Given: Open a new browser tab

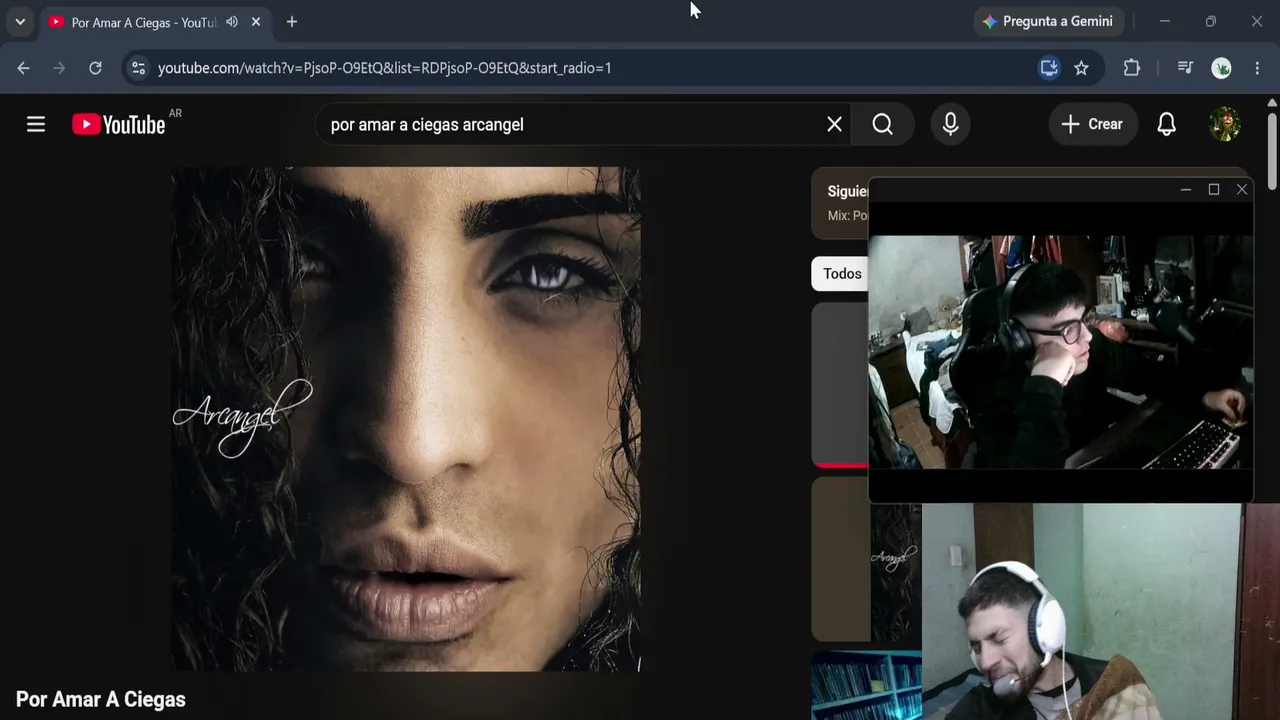Looking at the screenshot, I should (292, 22).
